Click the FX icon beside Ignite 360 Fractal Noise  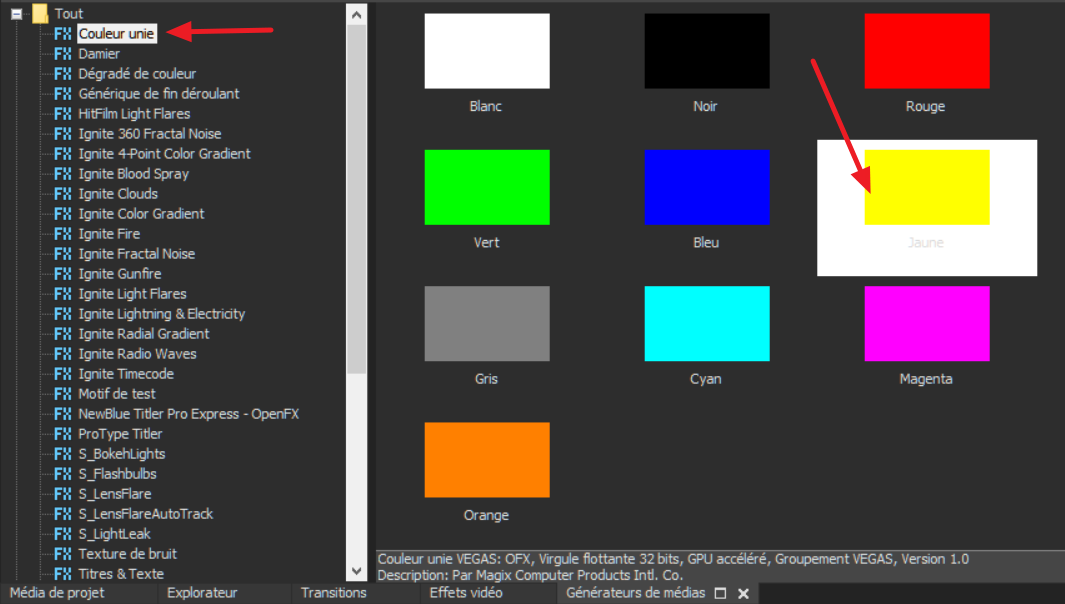63,134
